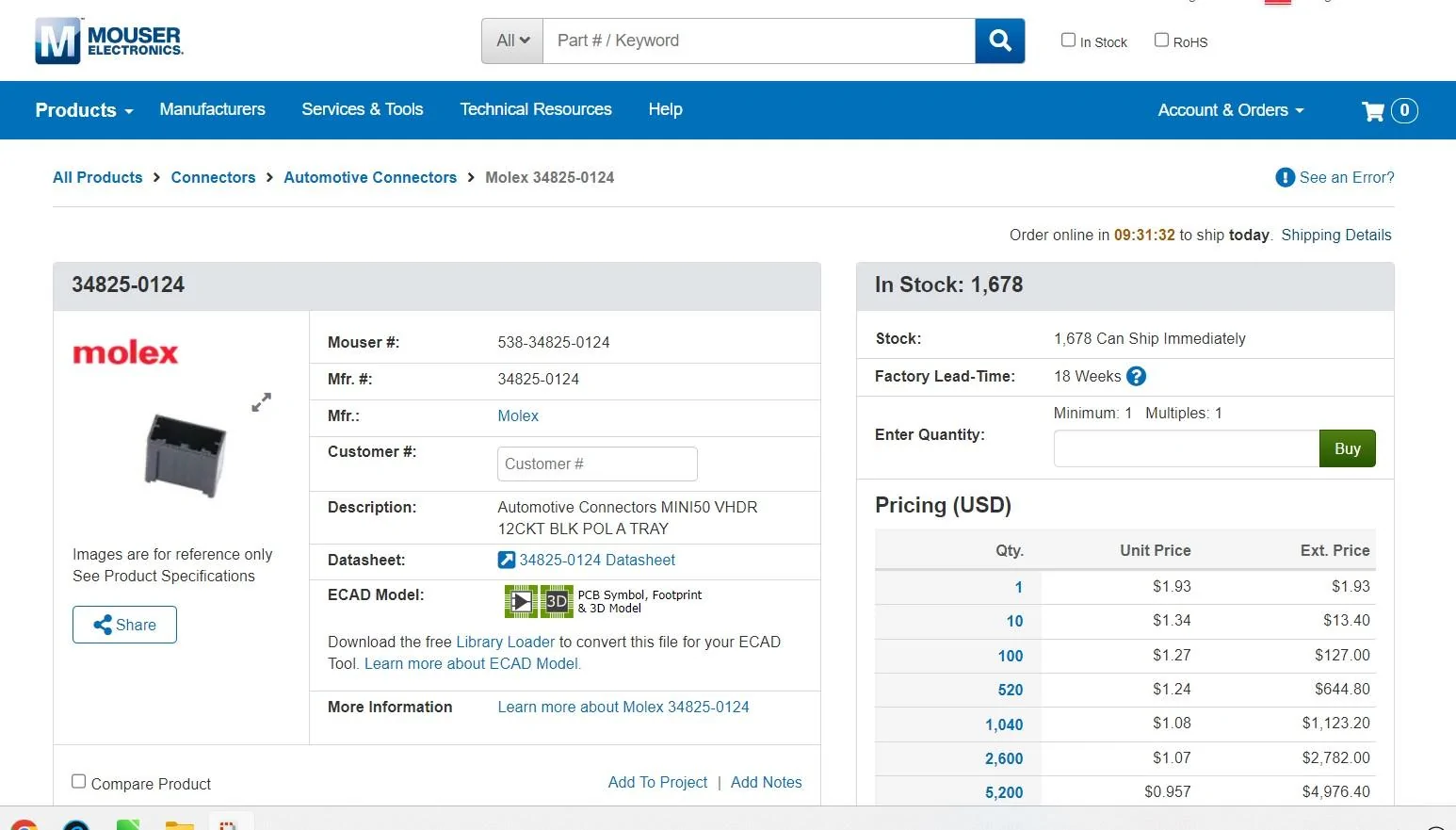Image resolution: width=1456 pixels, height=830 pixels.
Task: Select the 2,600 quantity price break
Action: pyautogui.click(x=1004, y=758)
